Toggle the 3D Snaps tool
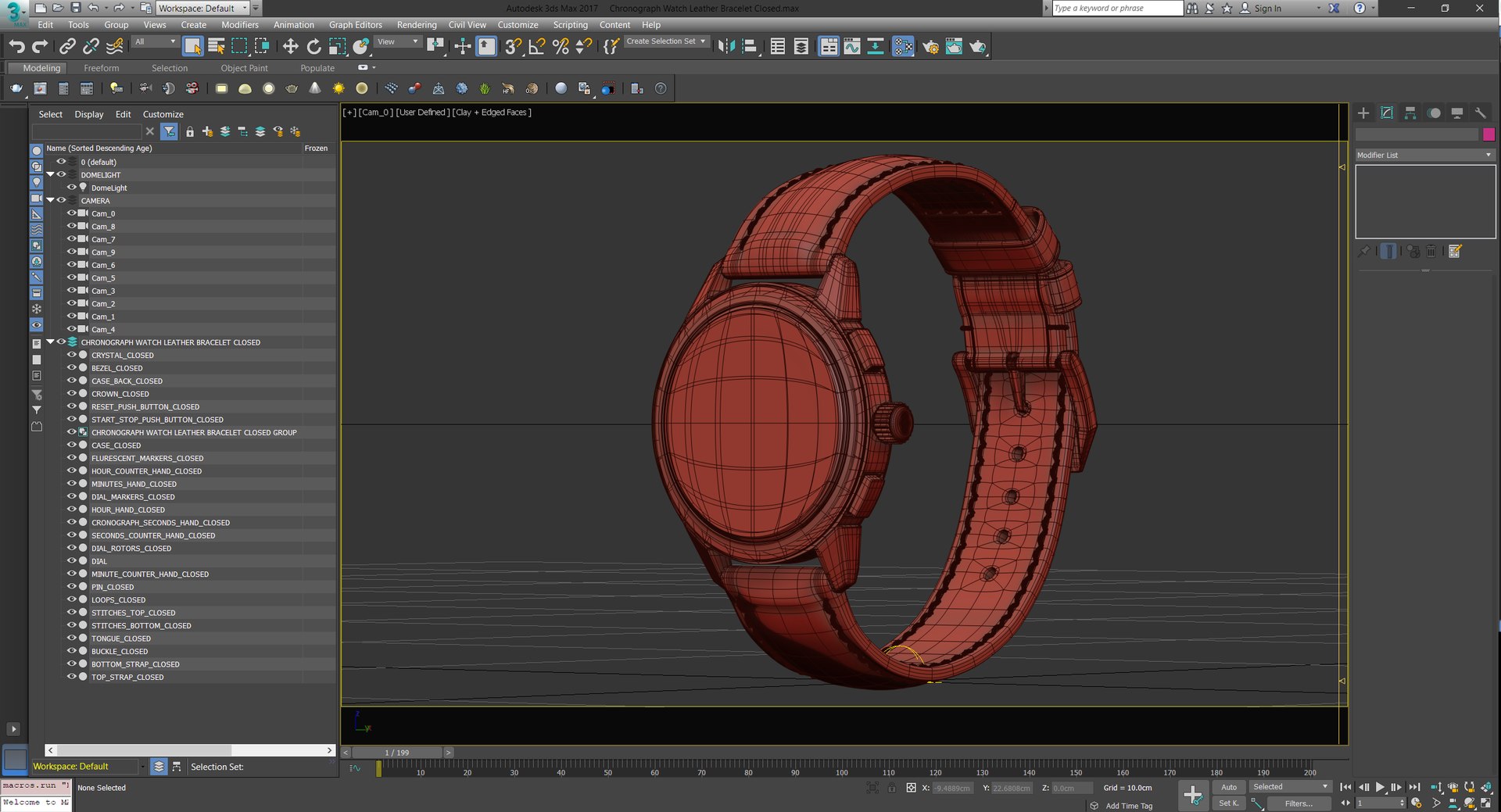Screen dimensions: 1501x812 513,47
